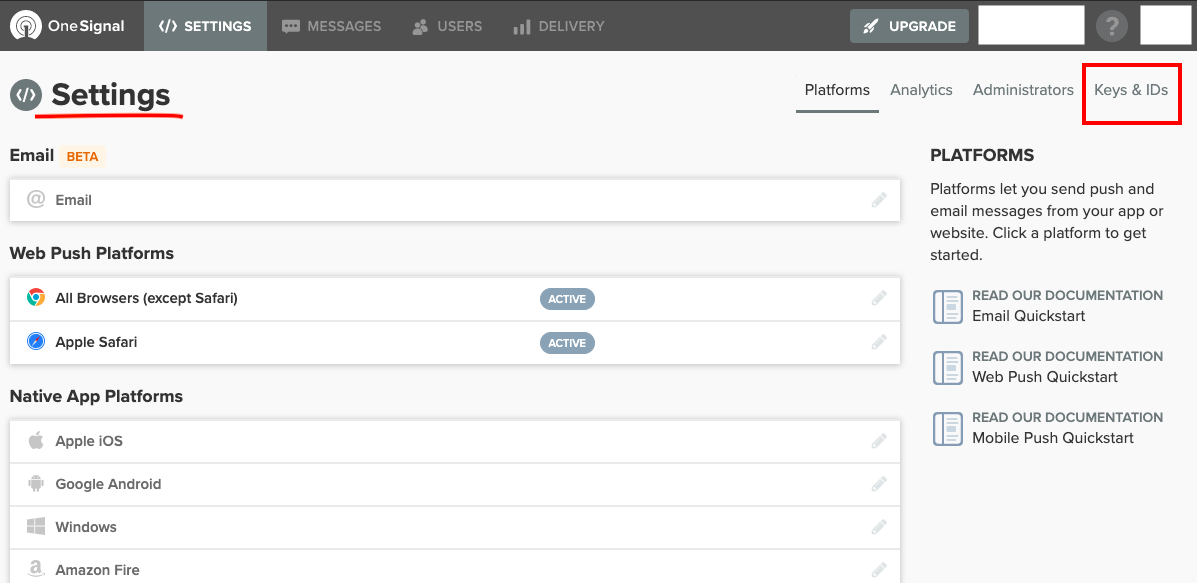This screenshot has height=583, width=1197.
Task: Click the Settings code icon beside the heading
Action: [26, 95]
